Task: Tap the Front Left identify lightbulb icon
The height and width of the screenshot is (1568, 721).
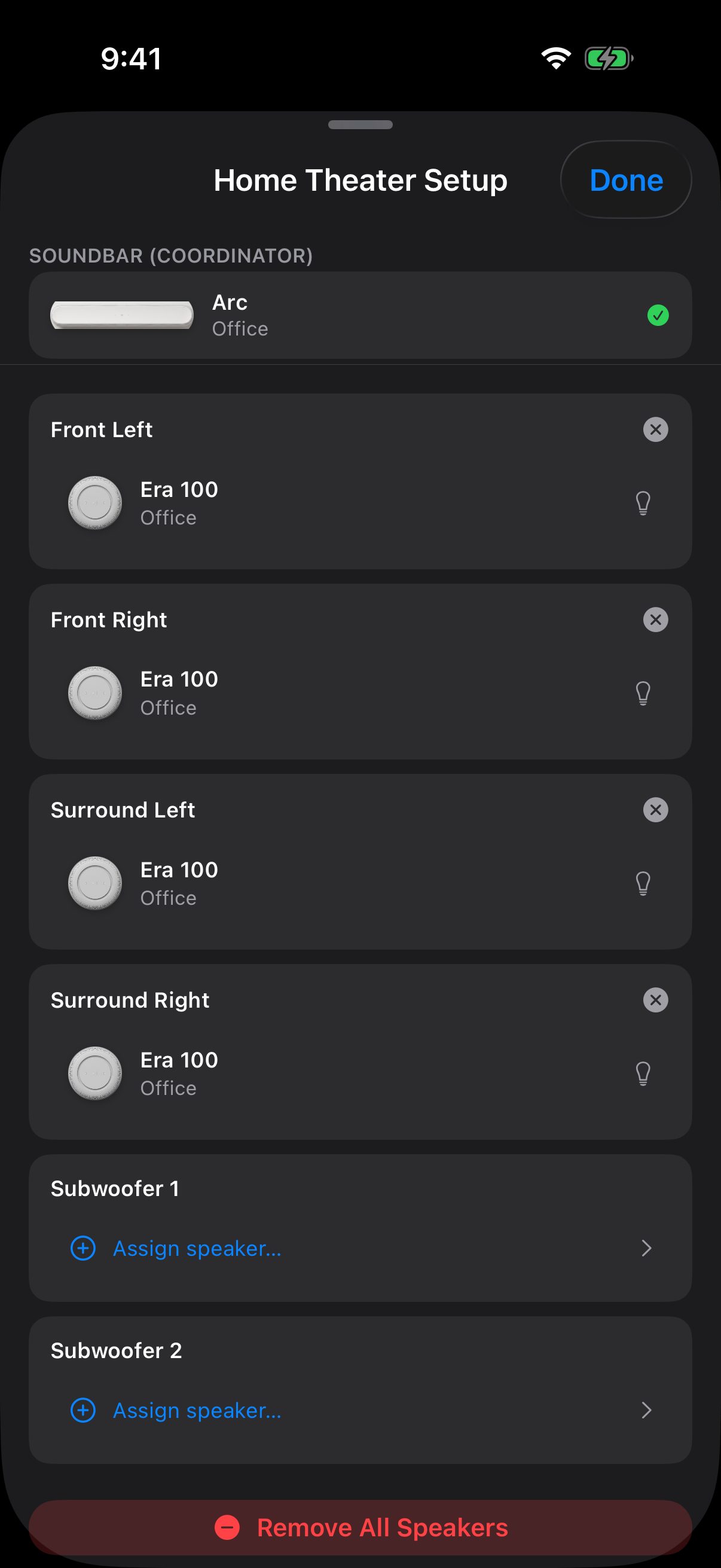Action: point(643,504)
